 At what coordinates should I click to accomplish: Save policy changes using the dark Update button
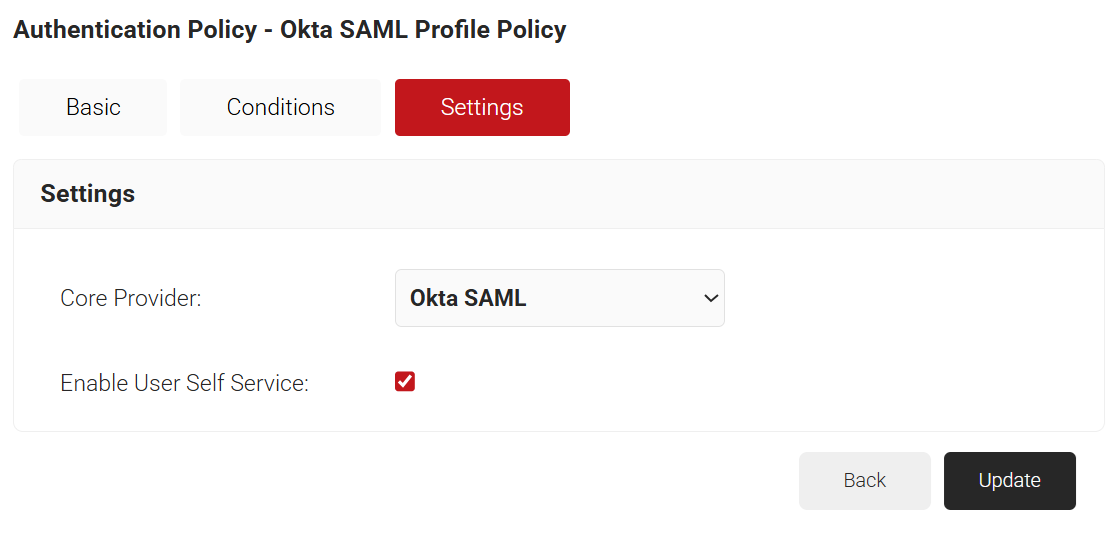coord(1009,481)
